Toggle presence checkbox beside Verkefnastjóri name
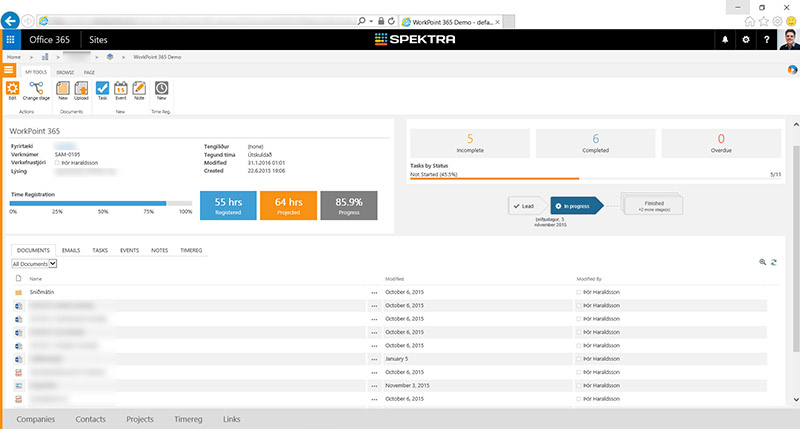This screenshot has height=429, width=800. 57,163
